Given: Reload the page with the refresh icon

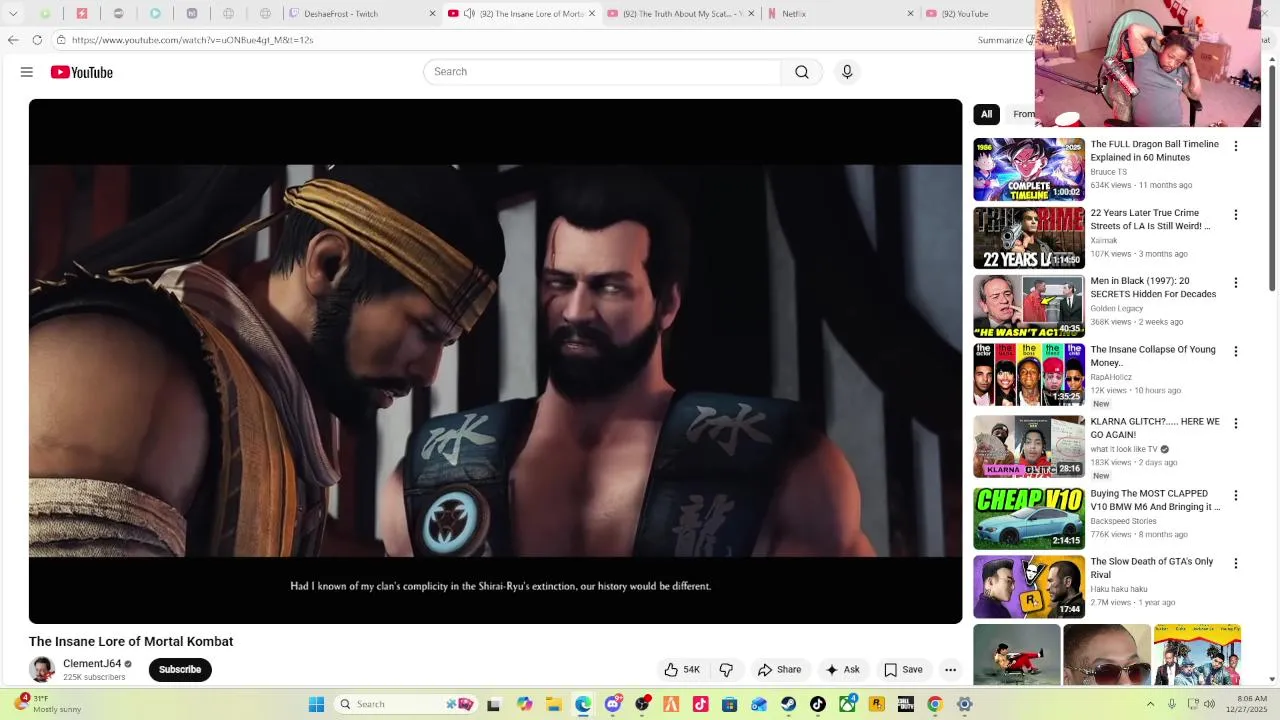Looking at the screenshot, I should tap(37, 40).
